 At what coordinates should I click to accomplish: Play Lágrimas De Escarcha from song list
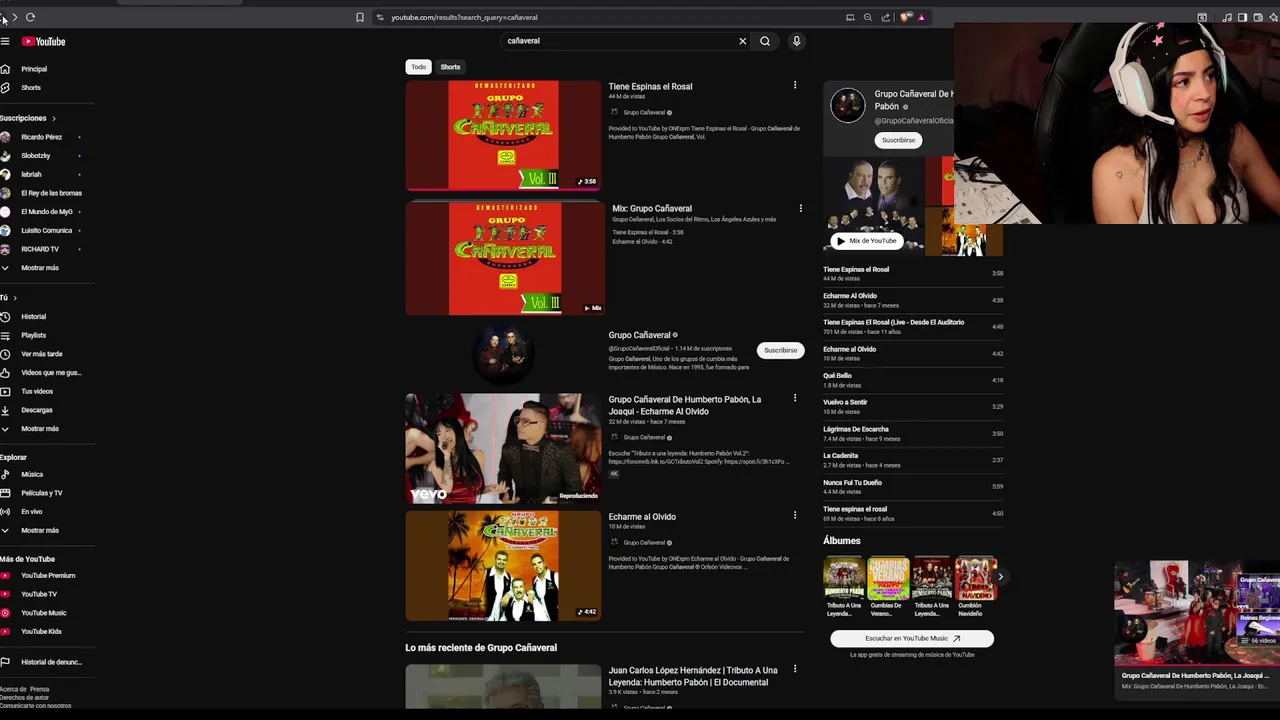912,433
